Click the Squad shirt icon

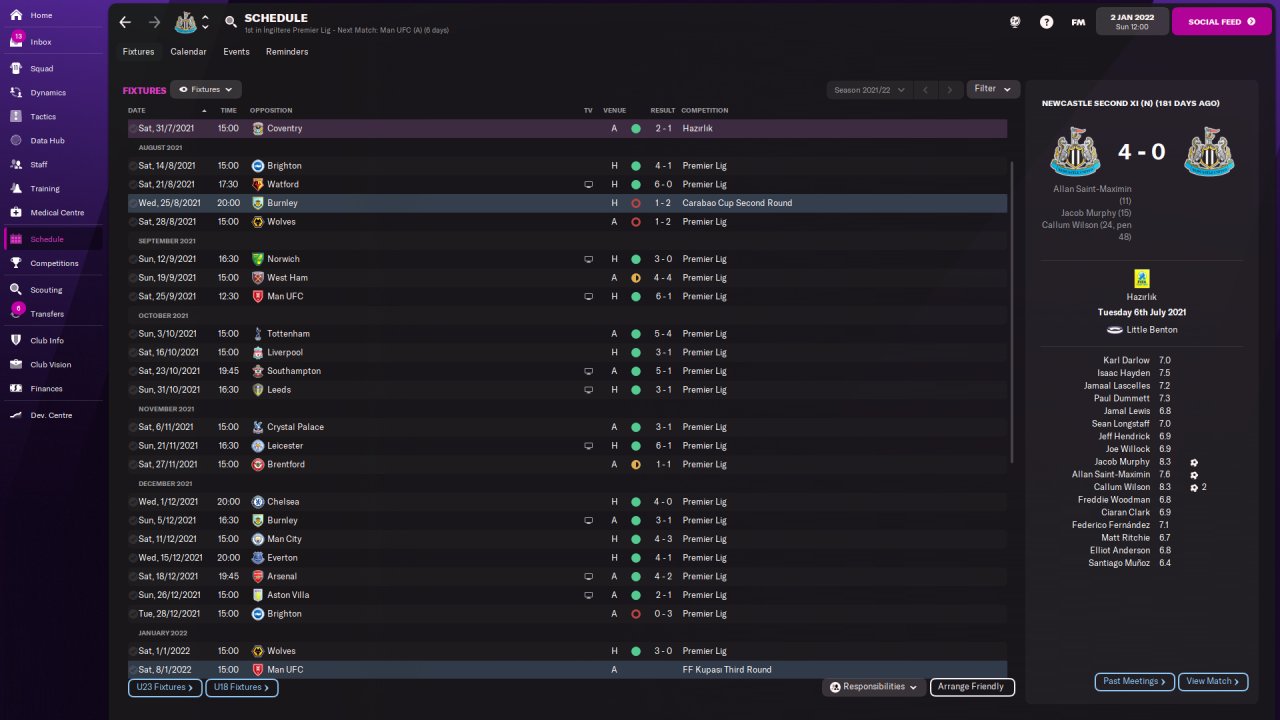coord(16,69)
